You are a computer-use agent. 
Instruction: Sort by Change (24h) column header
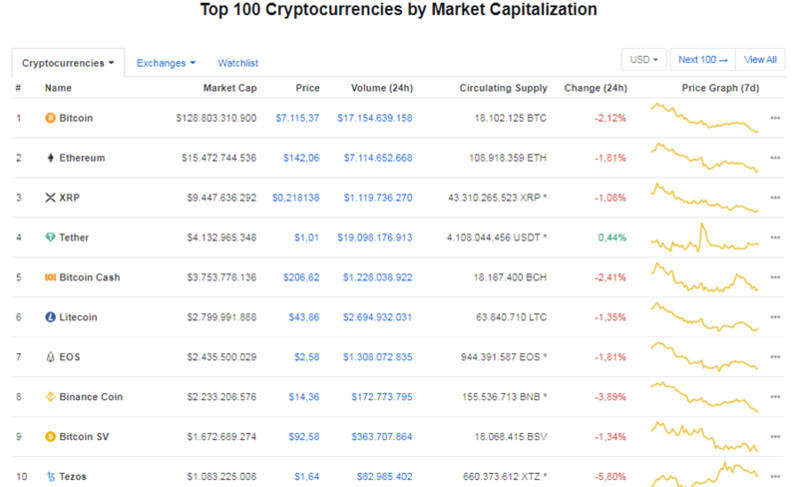595,88
